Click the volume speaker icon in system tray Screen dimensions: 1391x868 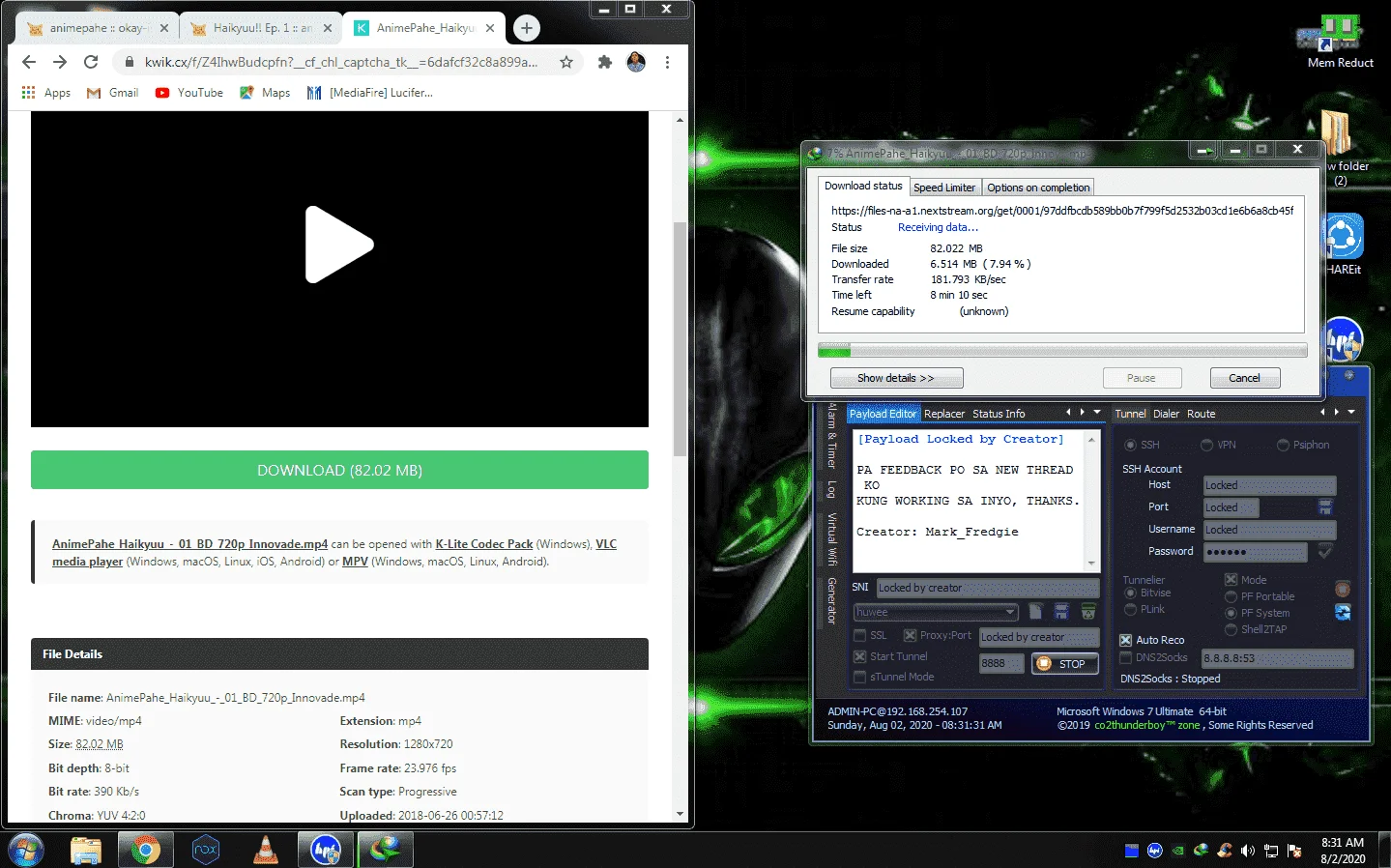(x=1247, y=851)
